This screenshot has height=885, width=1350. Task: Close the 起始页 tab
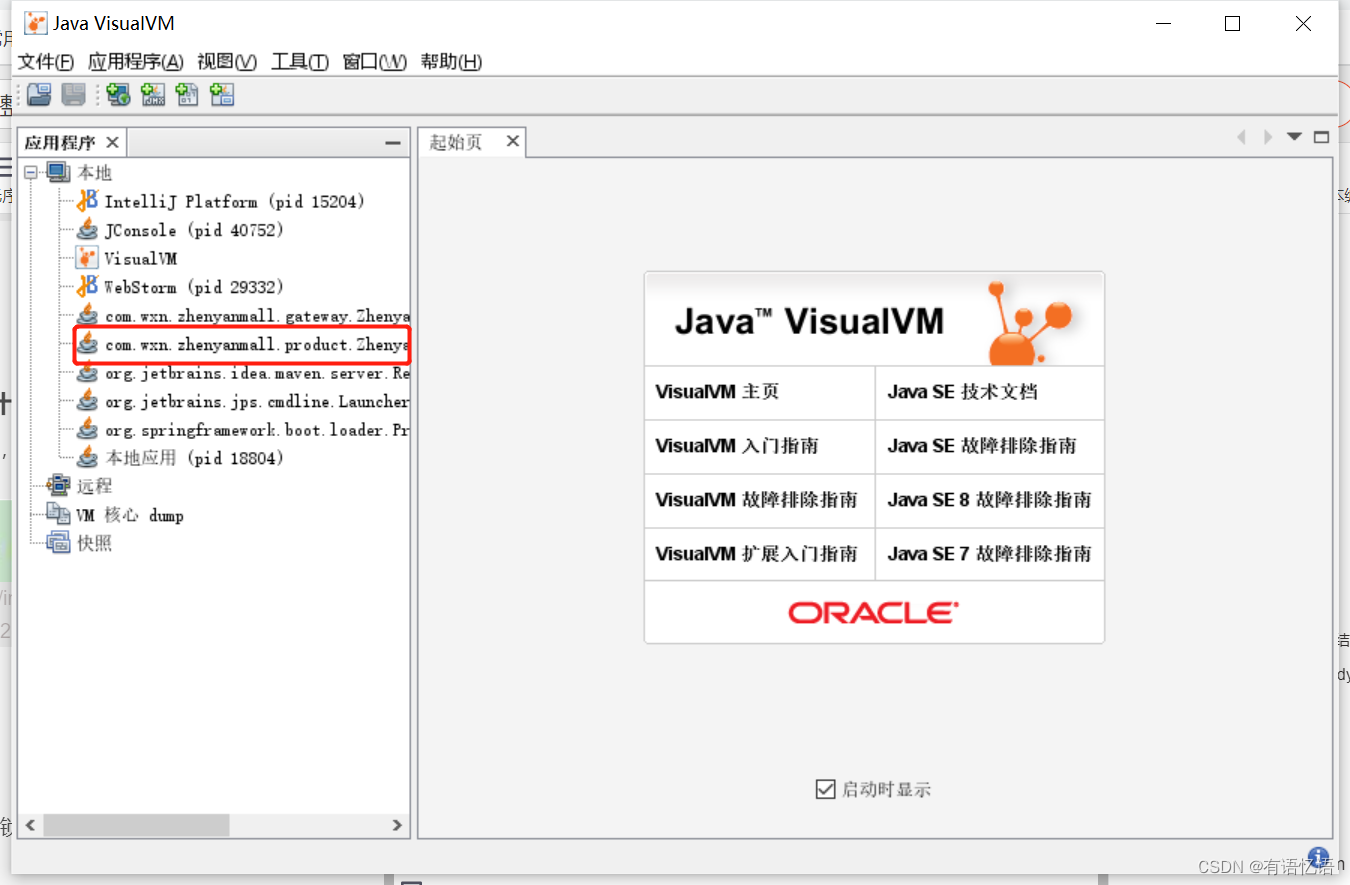tap(512, 141)
